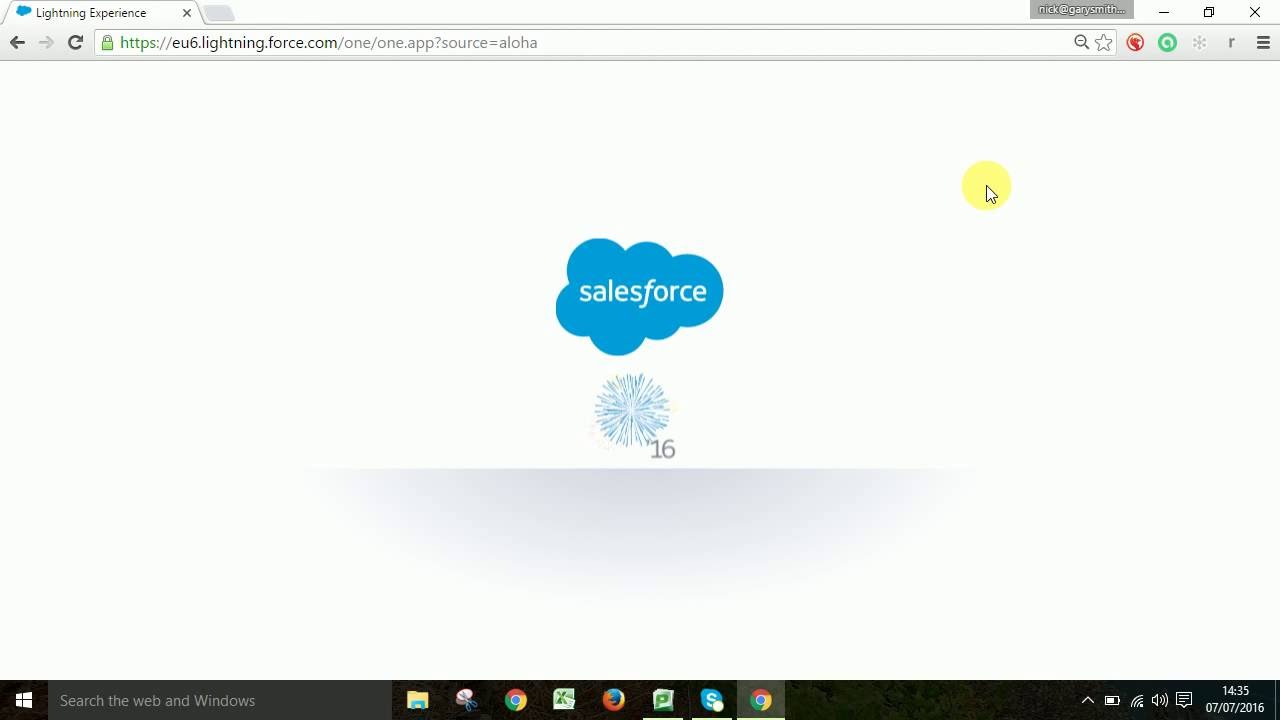1280x720 pixels.
Task: Switch to the active Chrome taskbar window
Action: pyautogui.click(x=761, y=700)
